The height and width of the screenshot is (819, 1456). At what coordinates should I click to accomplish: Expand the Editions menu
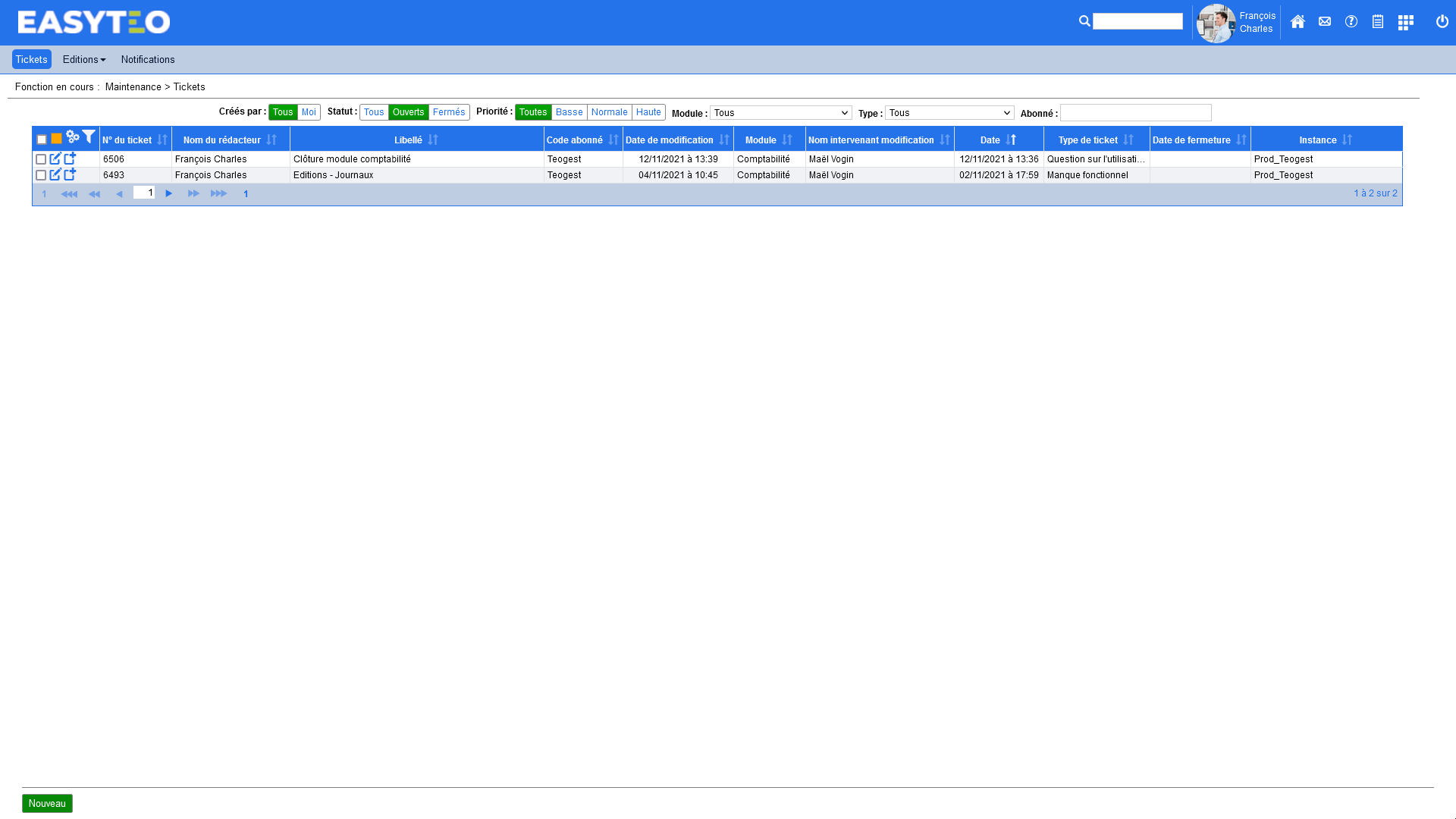[x=83, y=59]
